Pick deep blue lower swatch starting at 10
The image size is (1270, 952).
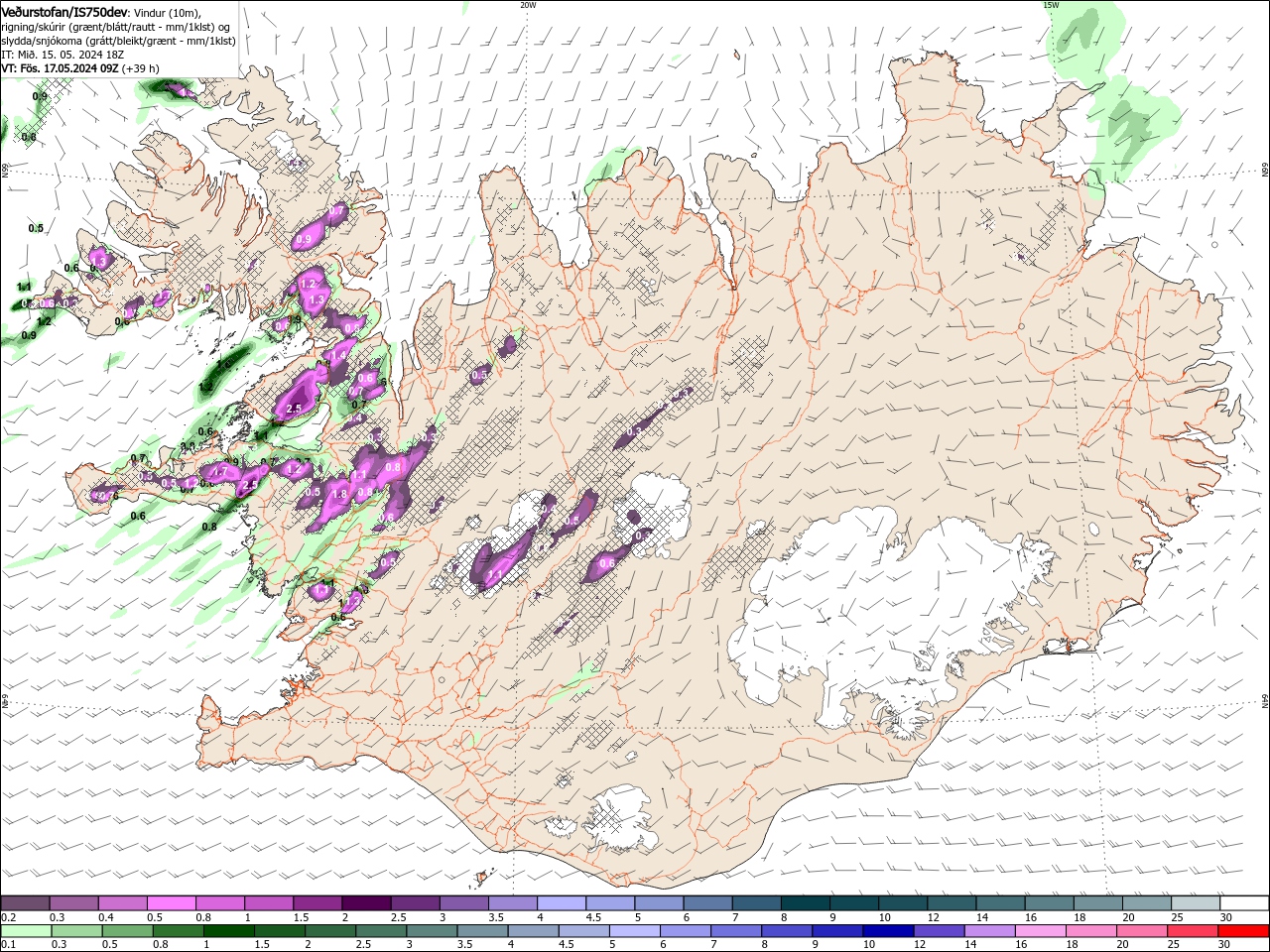click(888, 931)
